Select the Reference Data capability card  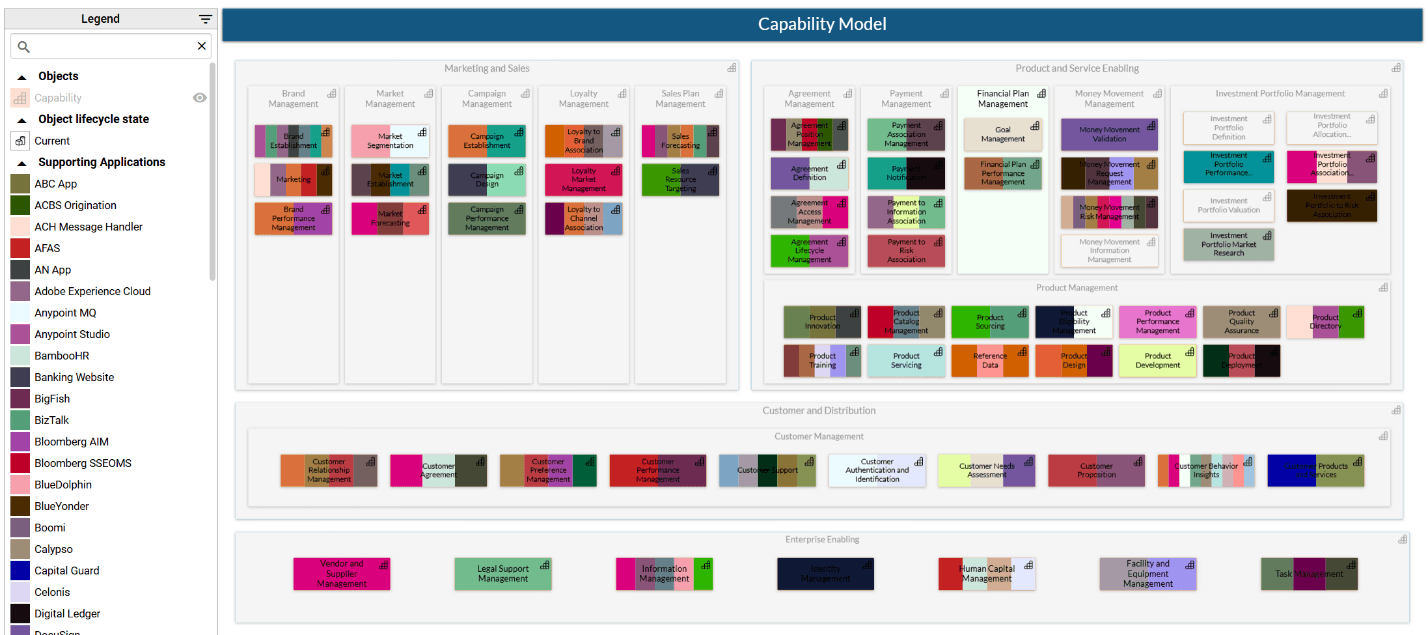point(990,361)
